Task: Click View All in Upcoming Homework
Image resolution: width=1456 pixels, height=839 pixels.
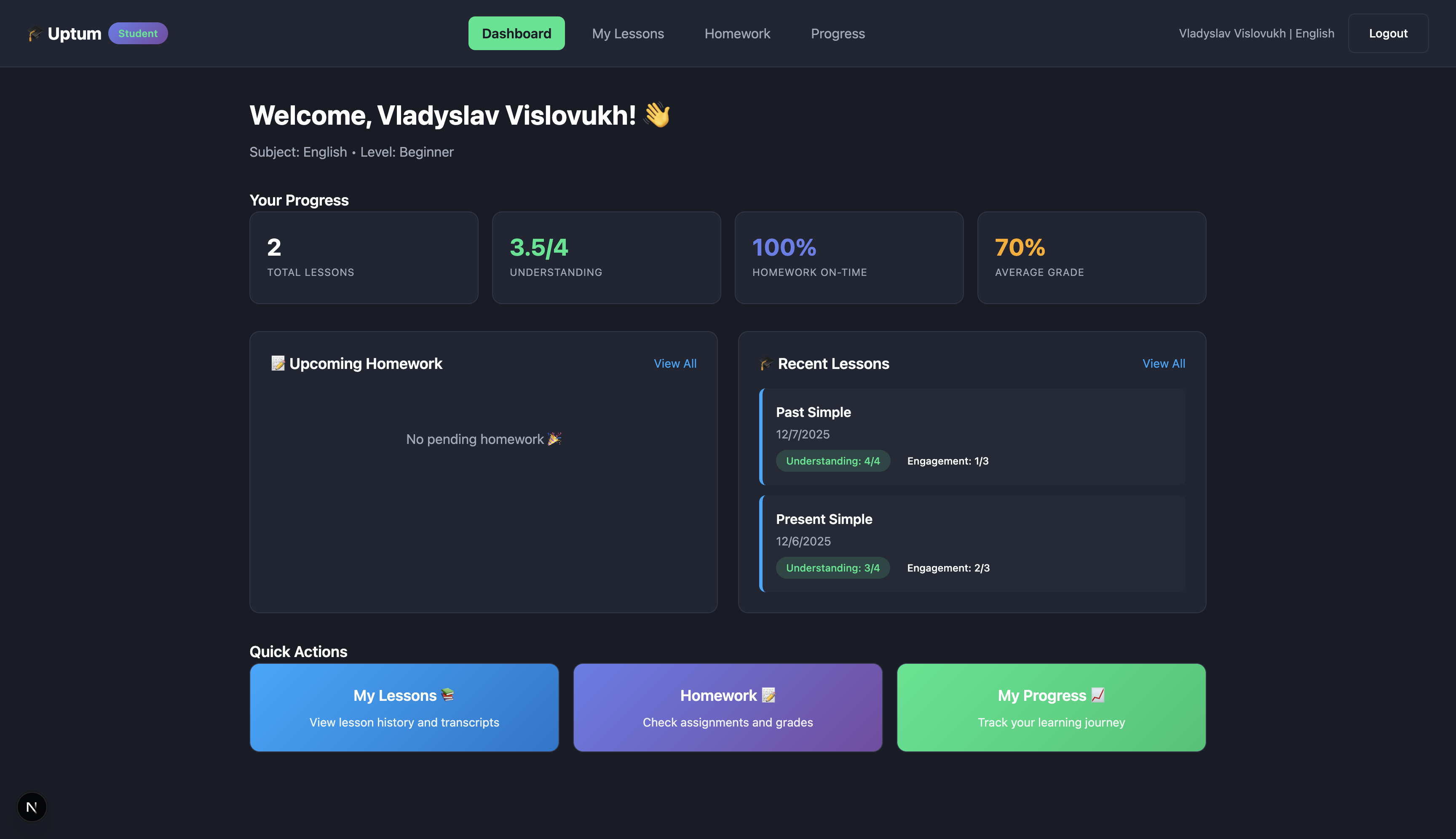Action: (675, 363)
